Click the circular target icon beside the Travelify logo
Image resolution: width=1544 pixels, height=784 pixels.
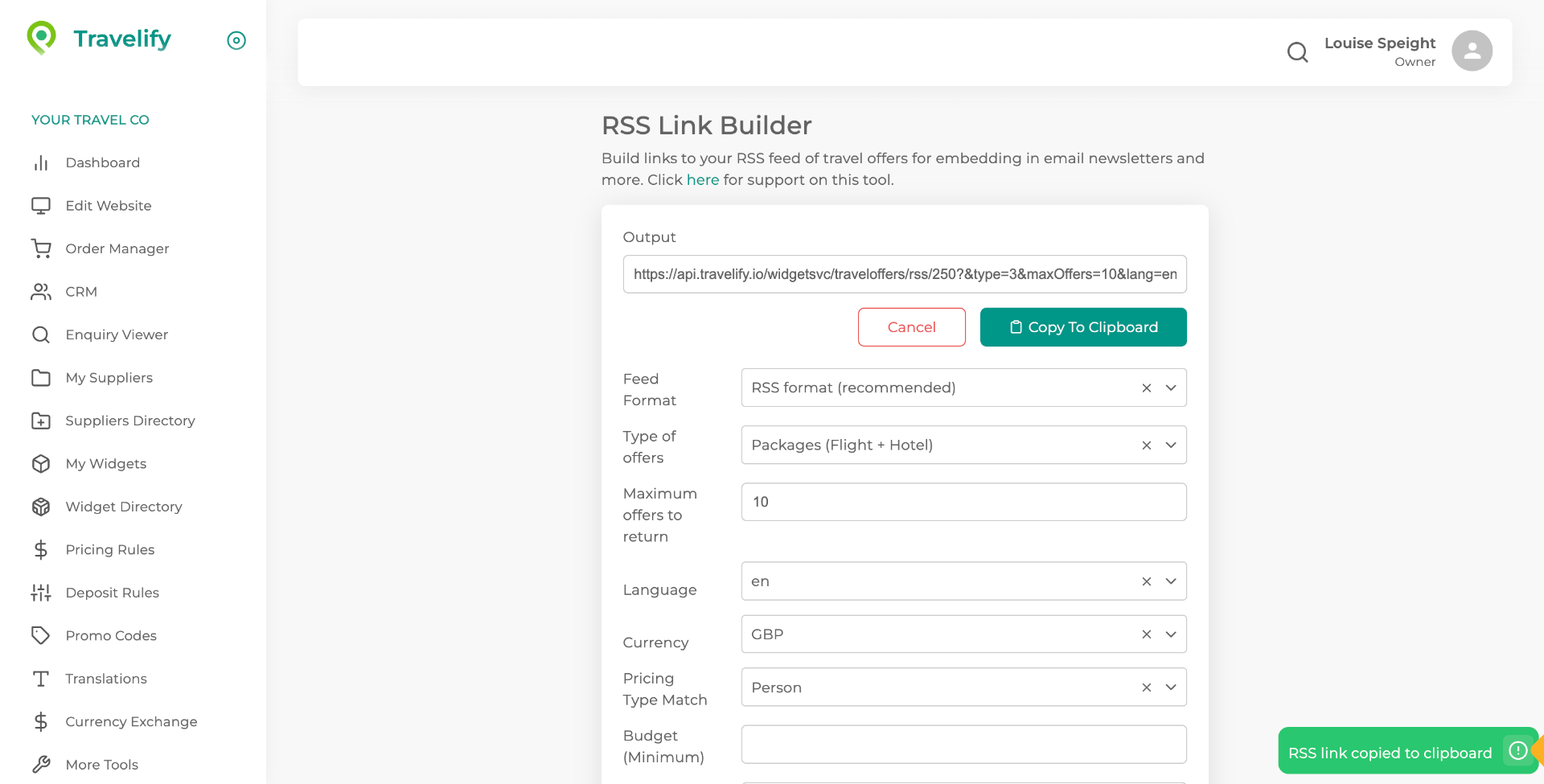click(236, 40)
